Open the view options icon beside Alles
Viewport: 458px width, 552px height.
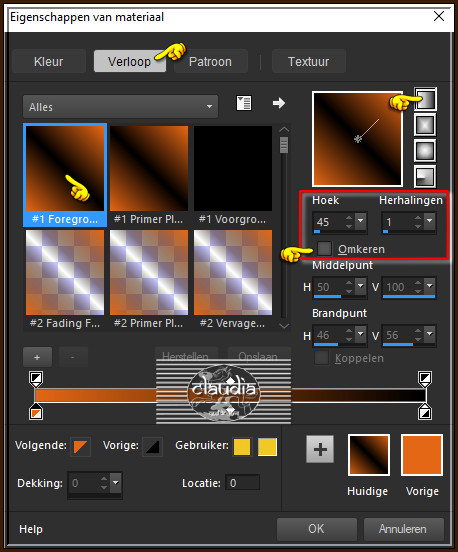[244, 103]
